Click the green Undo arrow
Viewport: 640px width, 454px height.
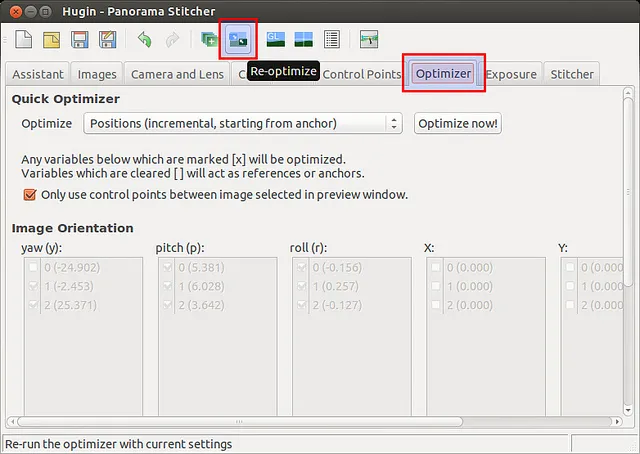coord(144,40)
